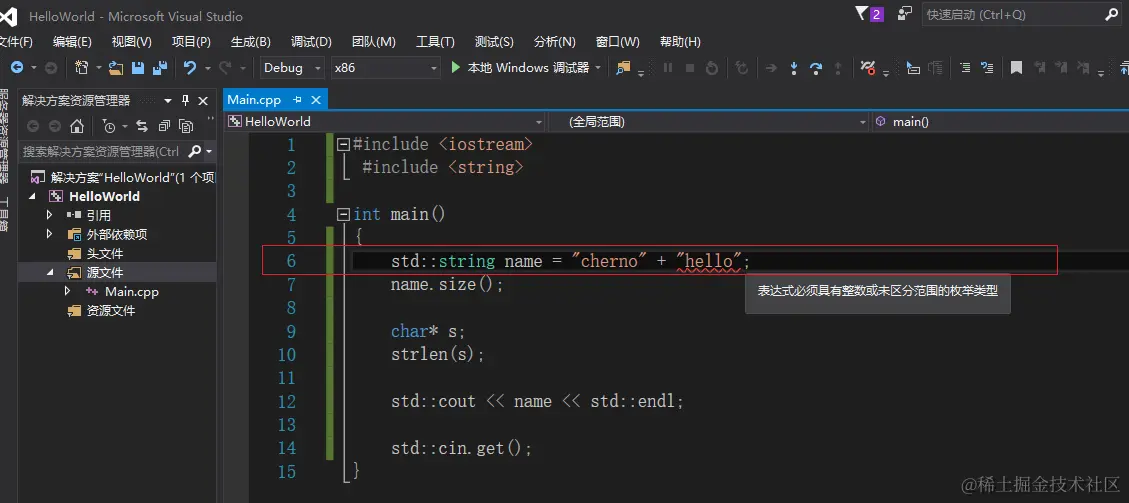Click the breakpoint icon with red circle
The image size is (1129, 503).
pyautogui.click(x=868, y=68)
